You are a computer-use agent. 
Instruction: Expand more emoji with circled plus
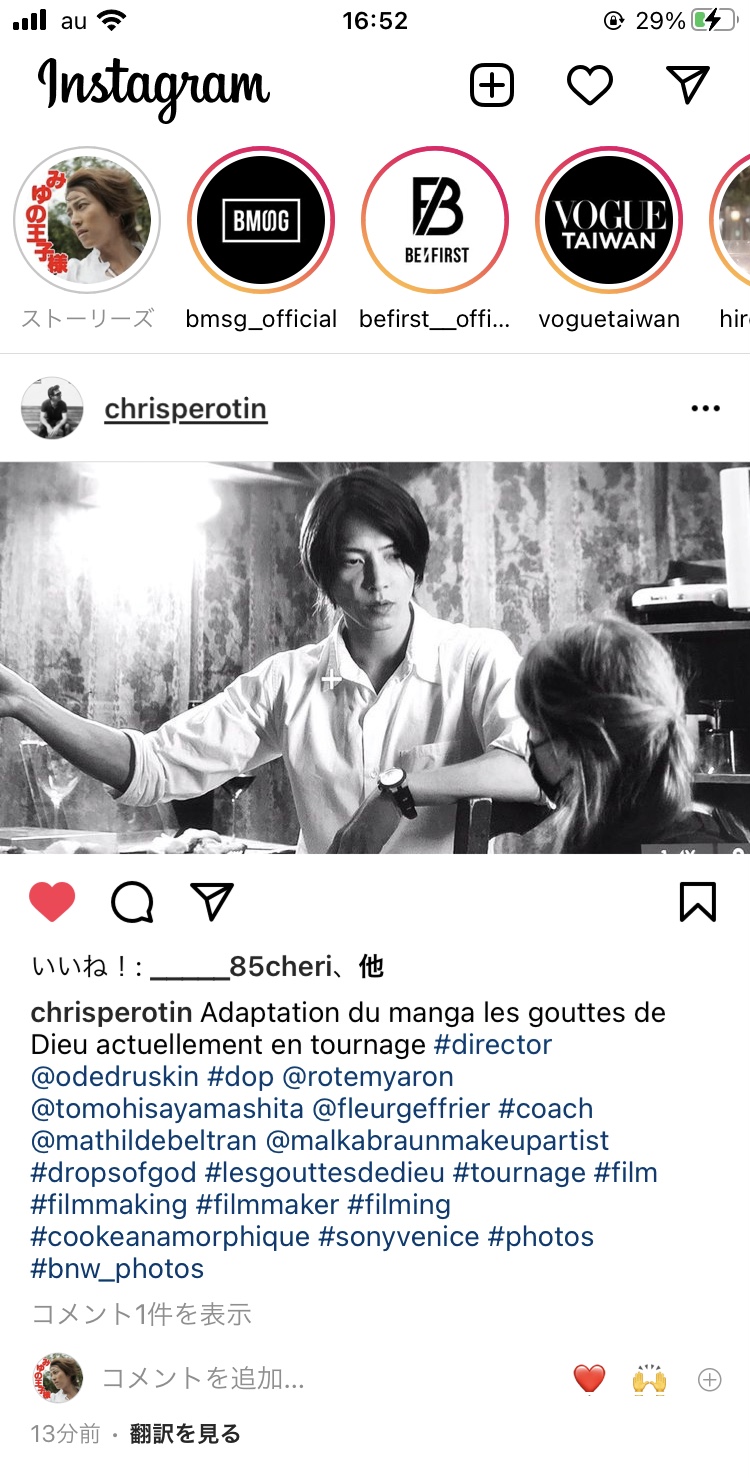coord(709,1380)
